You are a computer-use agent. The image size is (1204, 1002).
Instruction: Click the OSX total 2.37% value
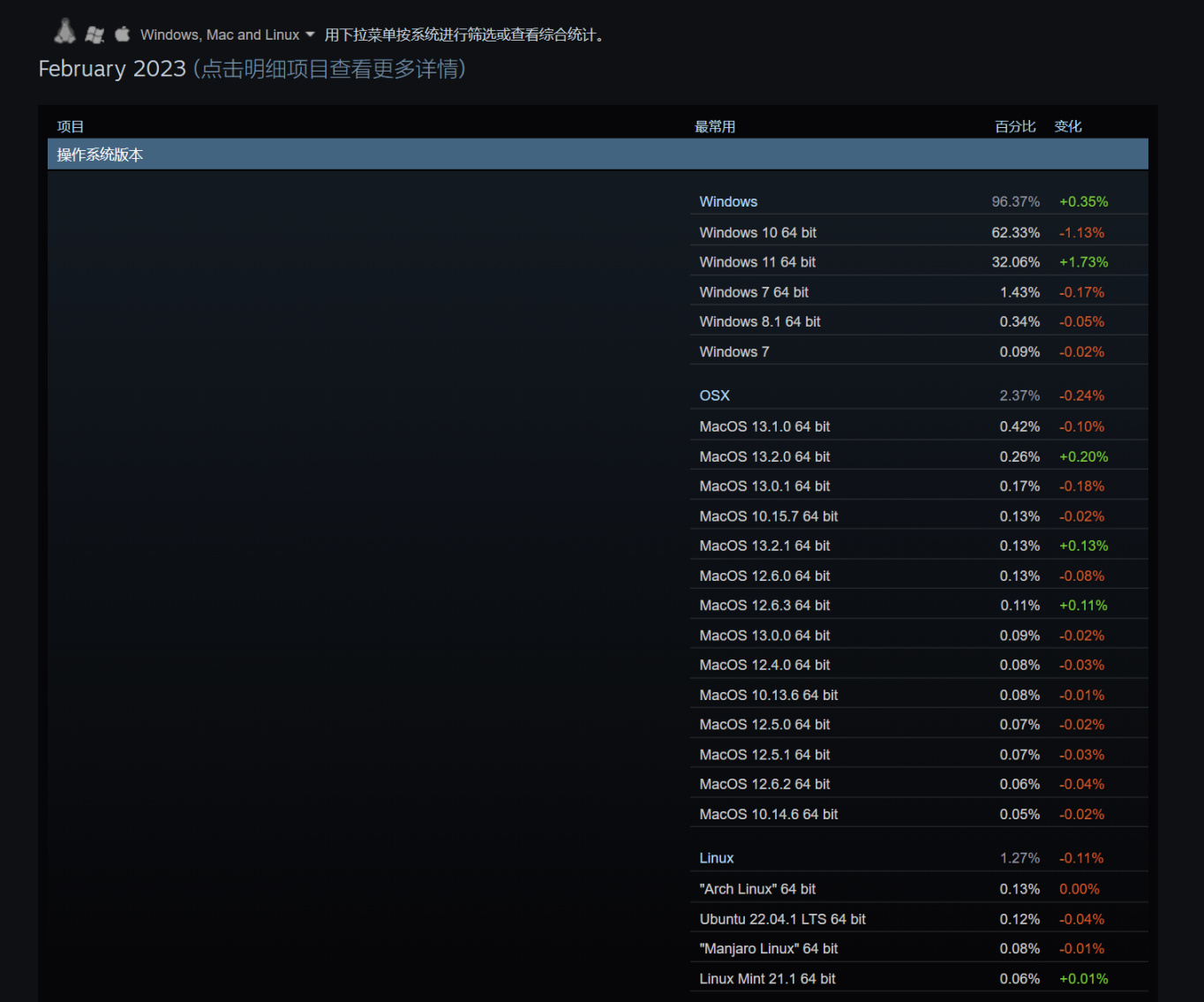(x=1020, y=396)
